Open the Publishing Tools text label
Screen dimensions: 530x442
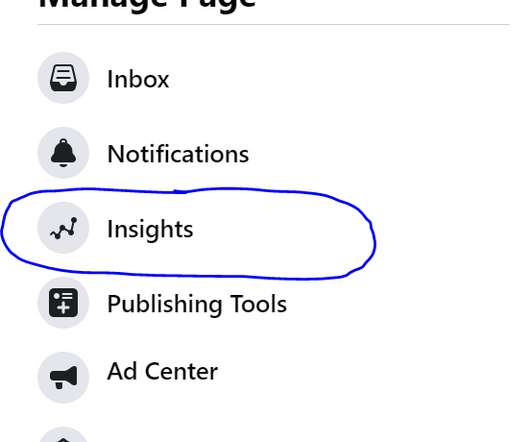[x=197, y=304]
